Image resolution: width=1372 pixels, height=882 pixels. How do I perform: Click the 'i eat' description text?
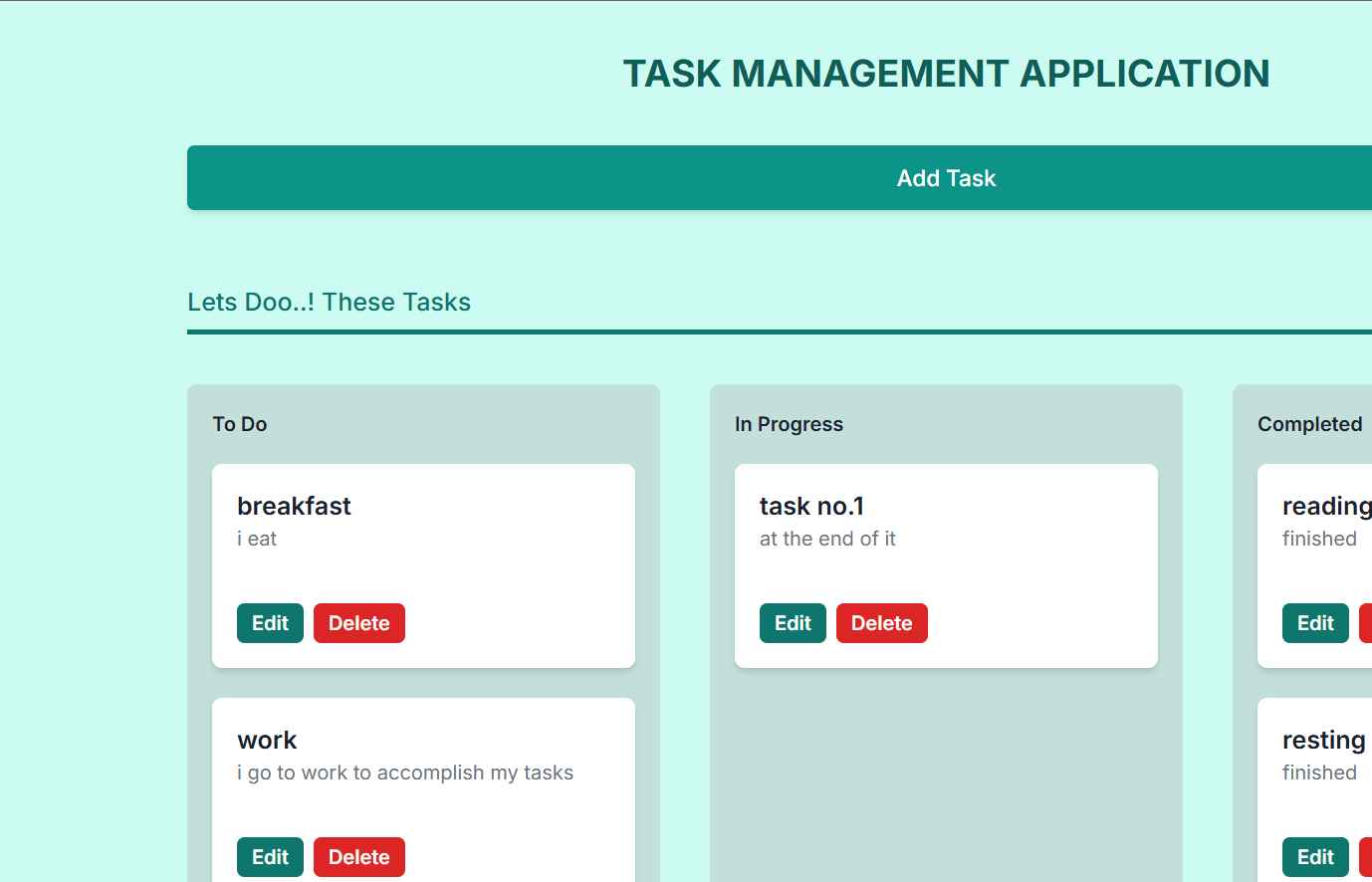(x=257, y=539)
